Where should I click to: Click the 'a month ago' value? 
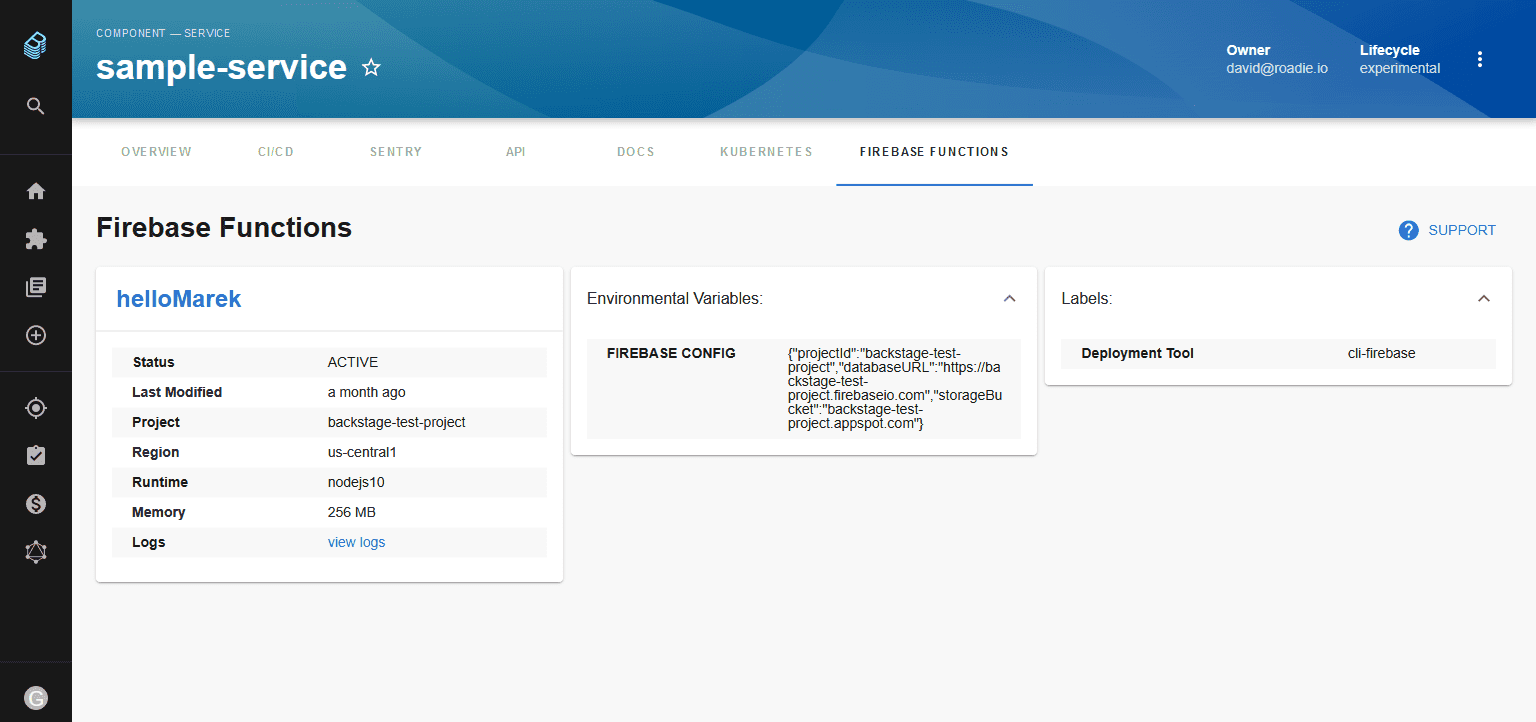coord(367,392)
